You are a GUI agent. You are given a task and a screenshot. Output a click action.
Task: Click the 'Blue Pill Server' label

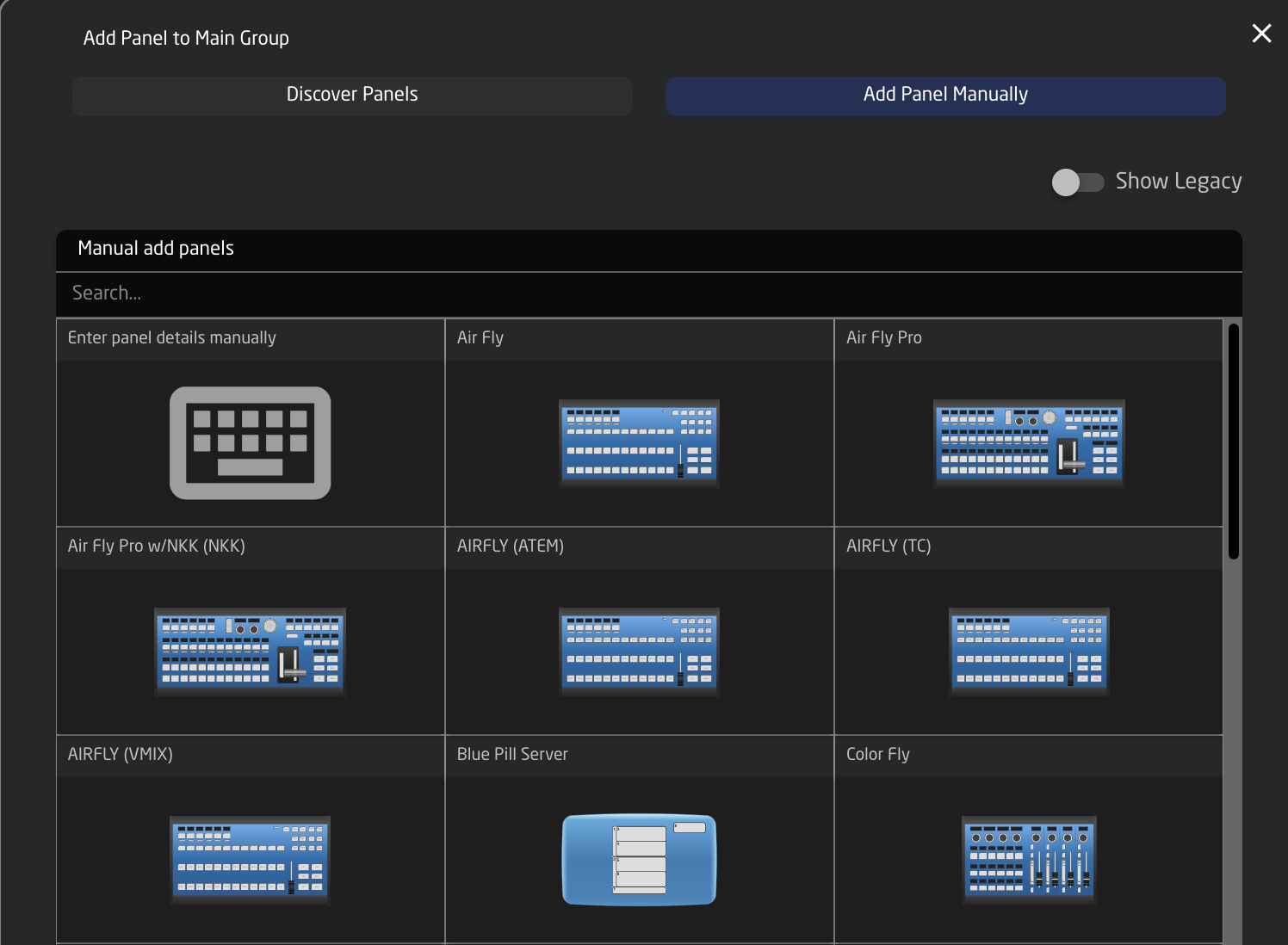pyautogui.click(x=512, y=755)
